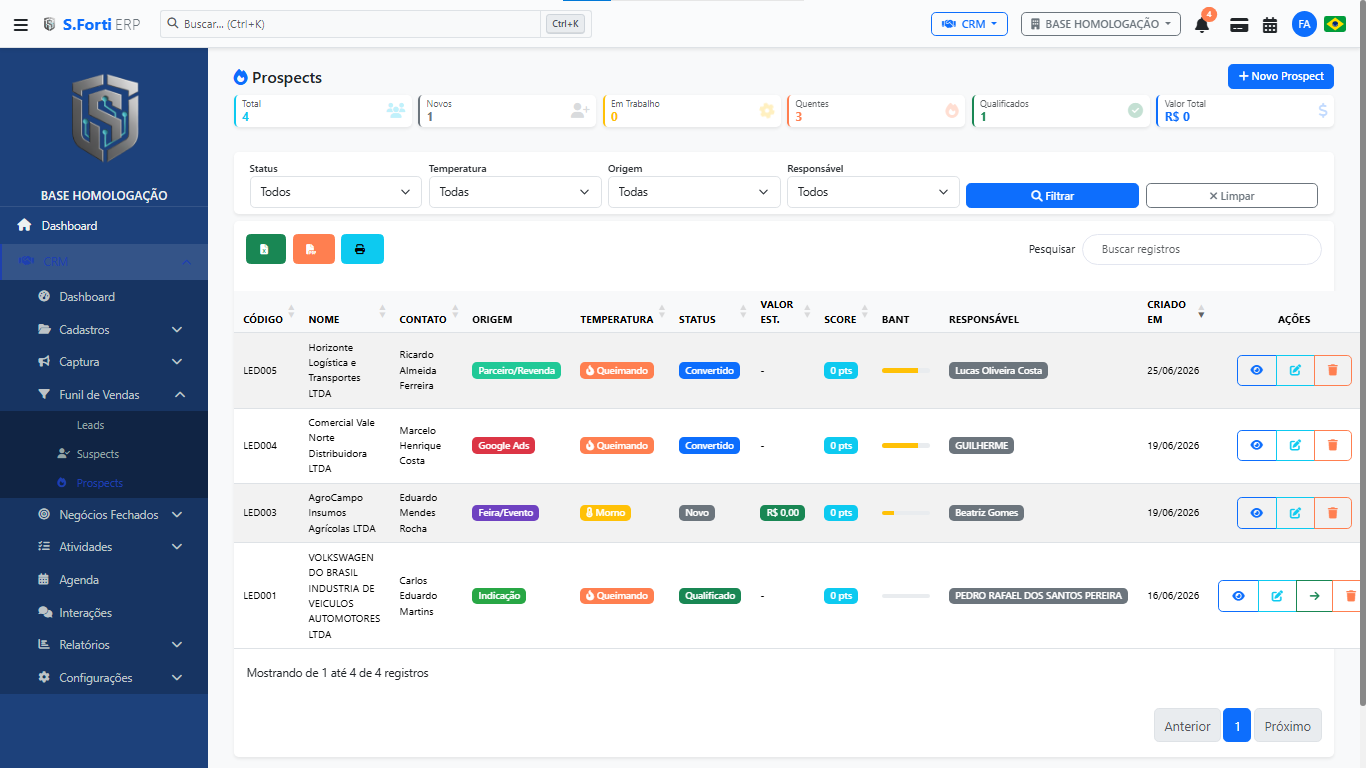Open Suspects in the sidebar

pyautogui.click(x=98, y=454)
